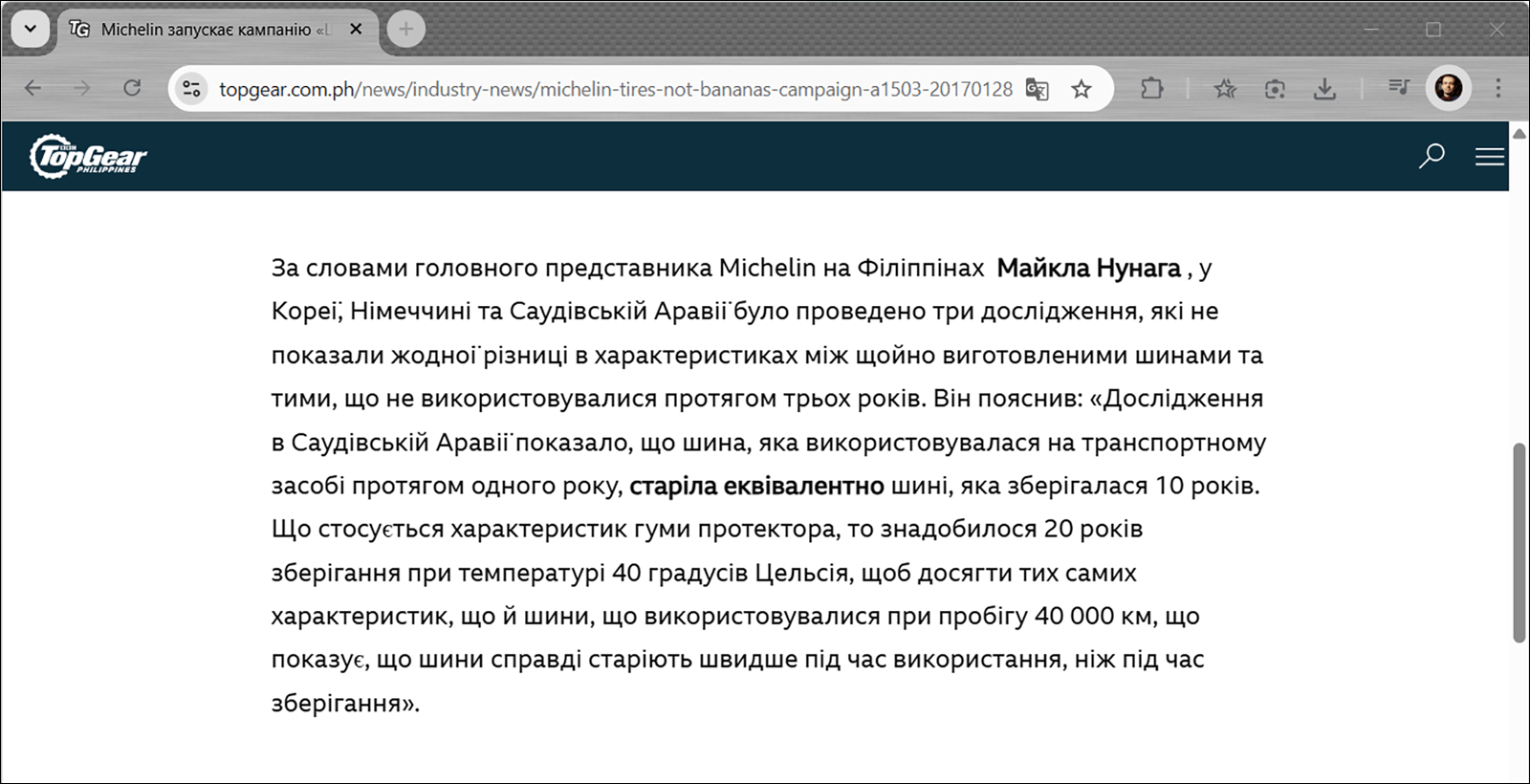Click the final word "зберігання»."

(345, 704)
